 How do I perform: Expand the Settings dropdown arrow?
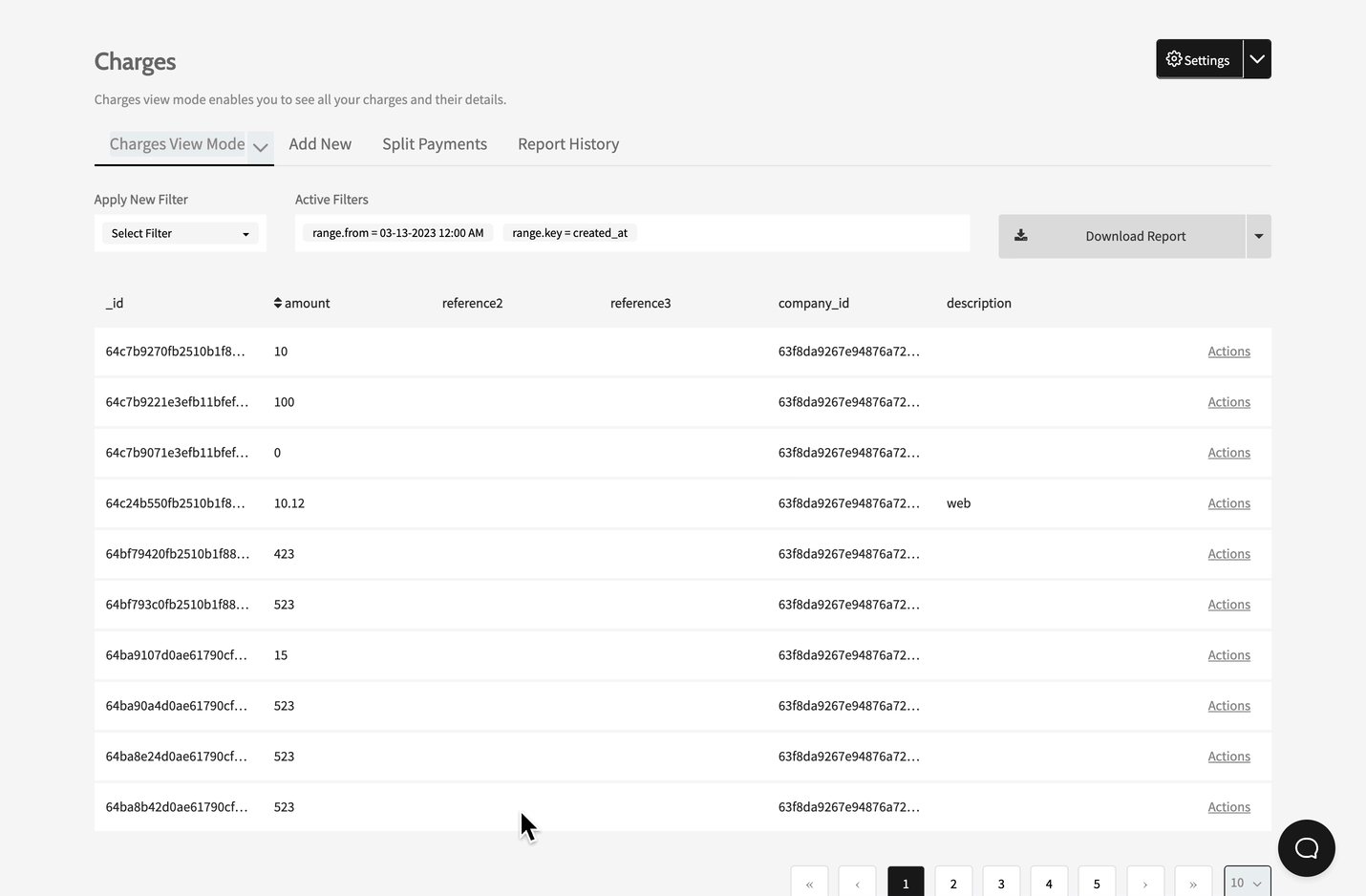point(1257,59)
